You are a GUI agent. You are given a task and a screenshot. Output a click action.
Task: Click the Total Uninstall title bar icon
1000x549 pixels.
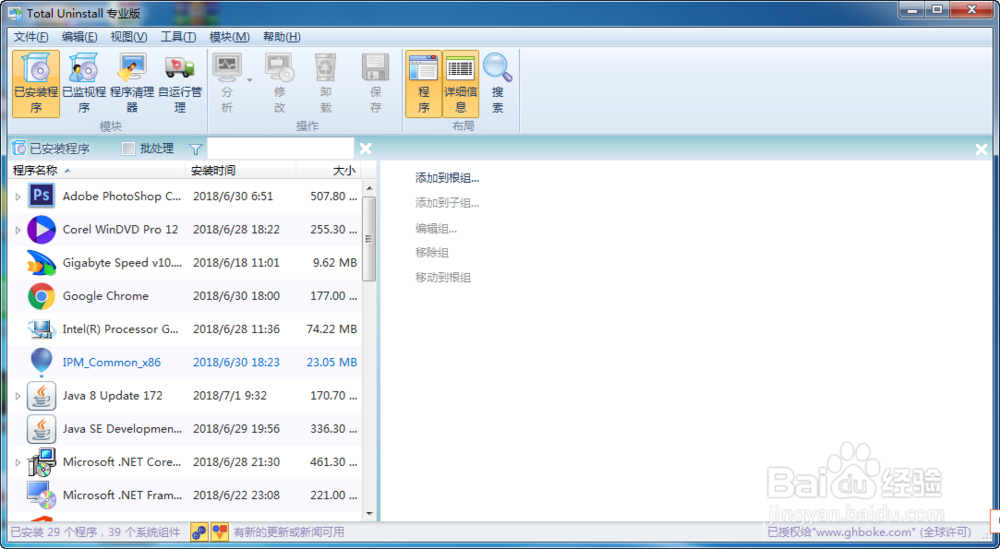[x=14, y=13]
